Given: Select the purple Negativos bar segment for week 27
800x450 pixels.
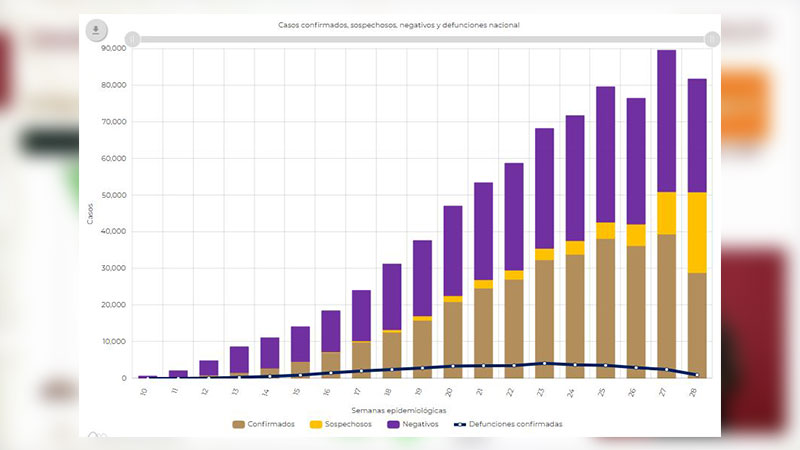Looking at the screenshot, I should tap(666, 121).
